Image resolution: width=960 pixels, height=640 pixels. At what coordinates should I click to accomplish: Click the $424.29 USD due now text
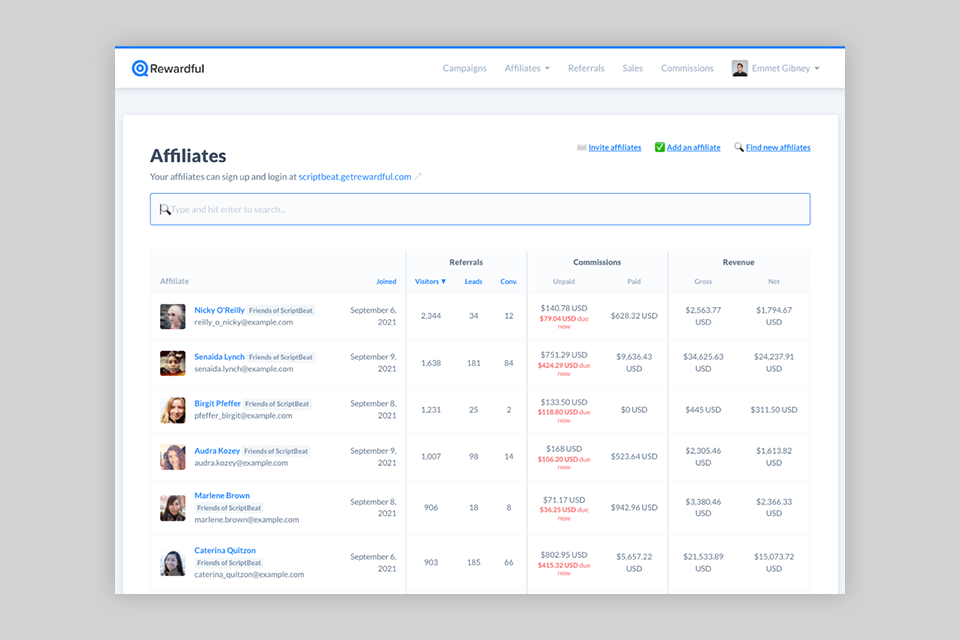pos(564,369)
